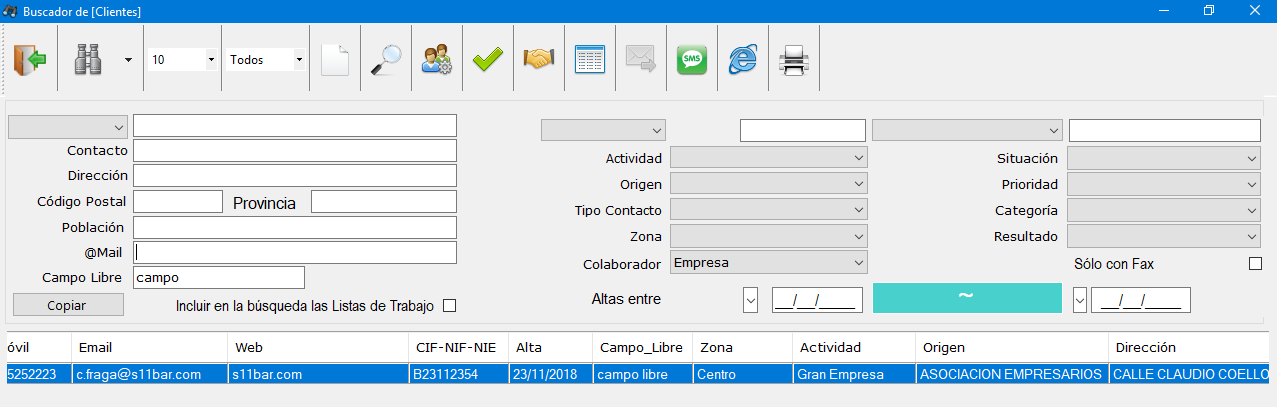
Task: Click the users with gear icon
Action: pyautogui.click(x=437, y=60)
